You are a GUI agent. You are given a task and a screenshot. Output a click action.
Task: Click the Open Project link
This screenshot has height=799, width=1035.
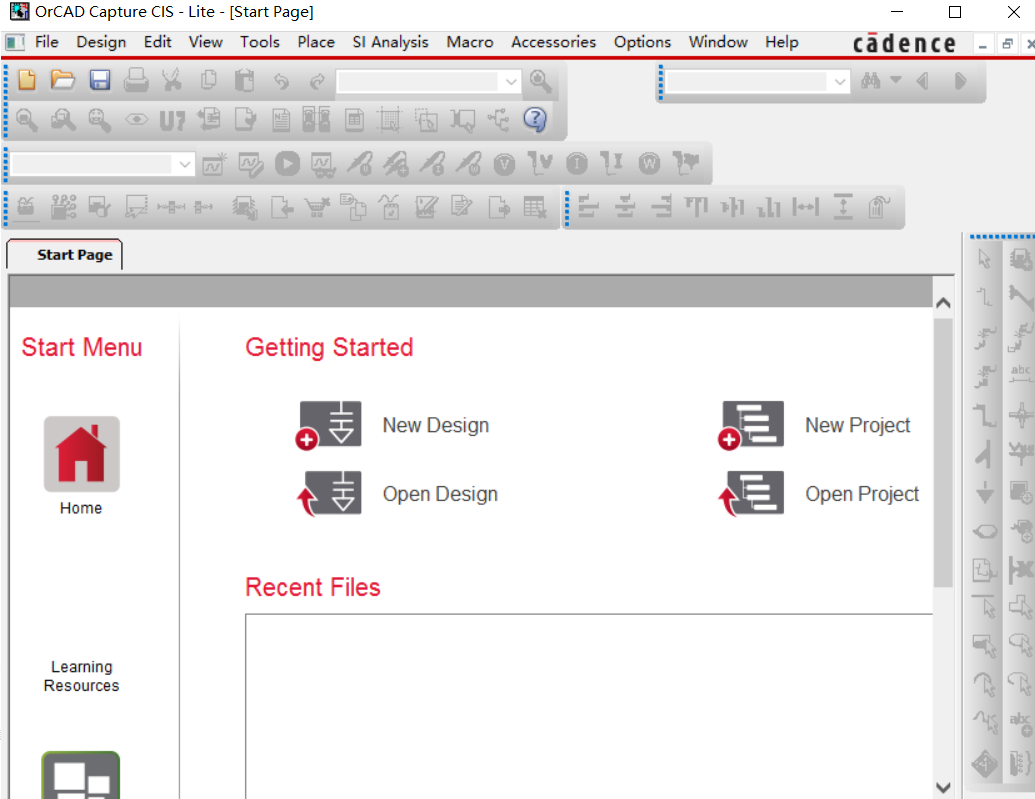[862, 494]
